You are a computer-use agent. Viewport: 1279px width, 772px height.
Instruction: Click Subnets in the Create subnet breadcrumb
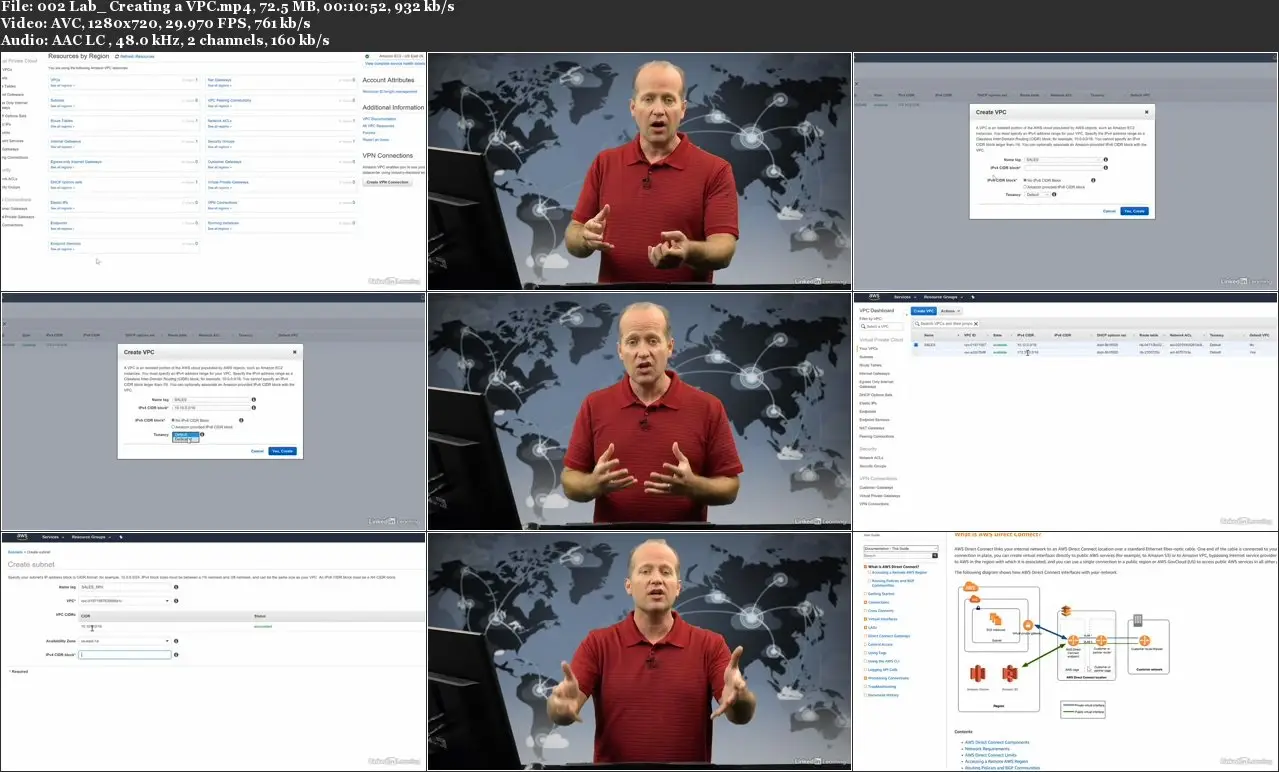coord(15,551)
